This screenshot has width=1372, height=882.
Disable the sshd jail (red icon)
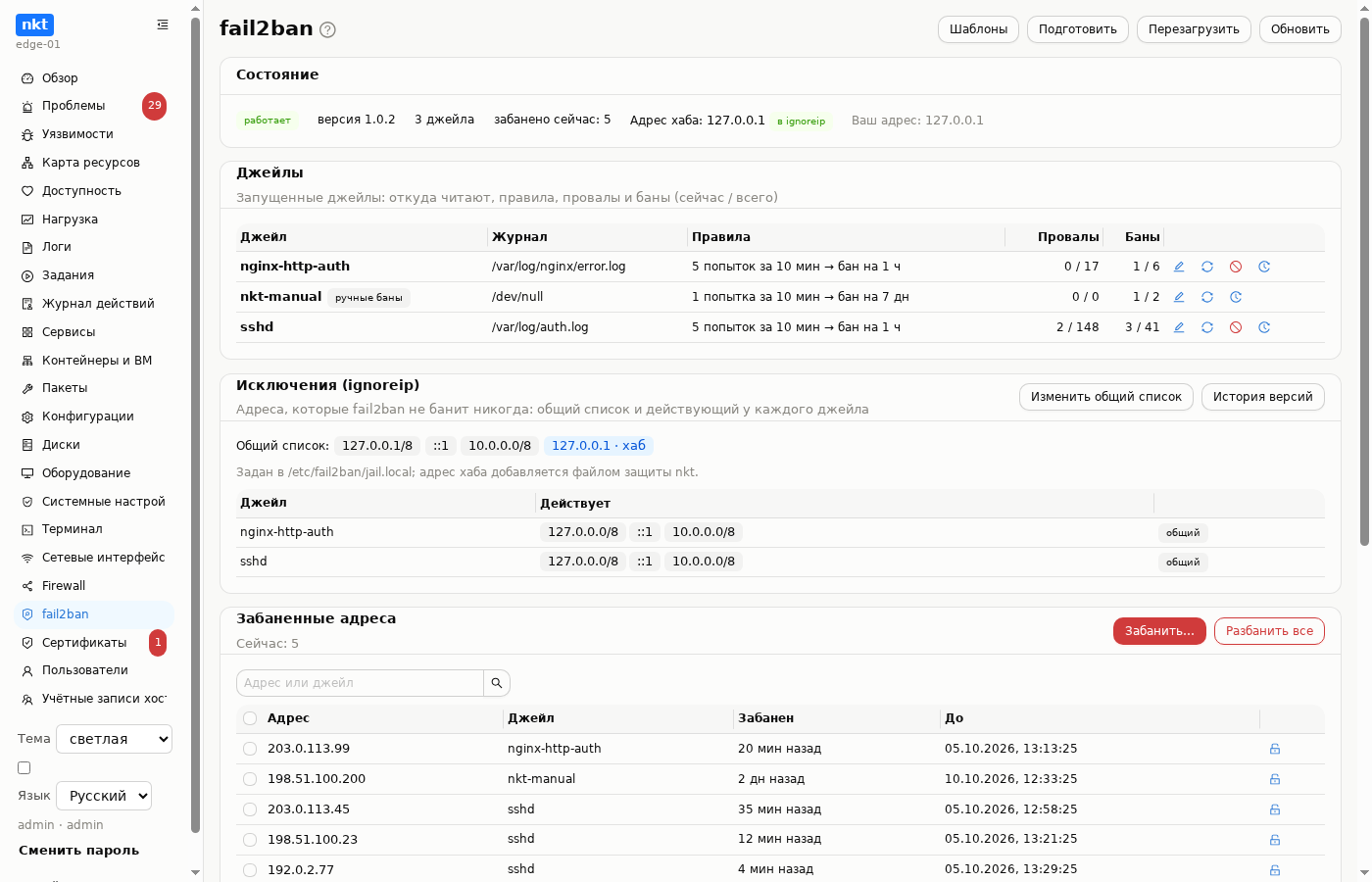(1236, 327)
